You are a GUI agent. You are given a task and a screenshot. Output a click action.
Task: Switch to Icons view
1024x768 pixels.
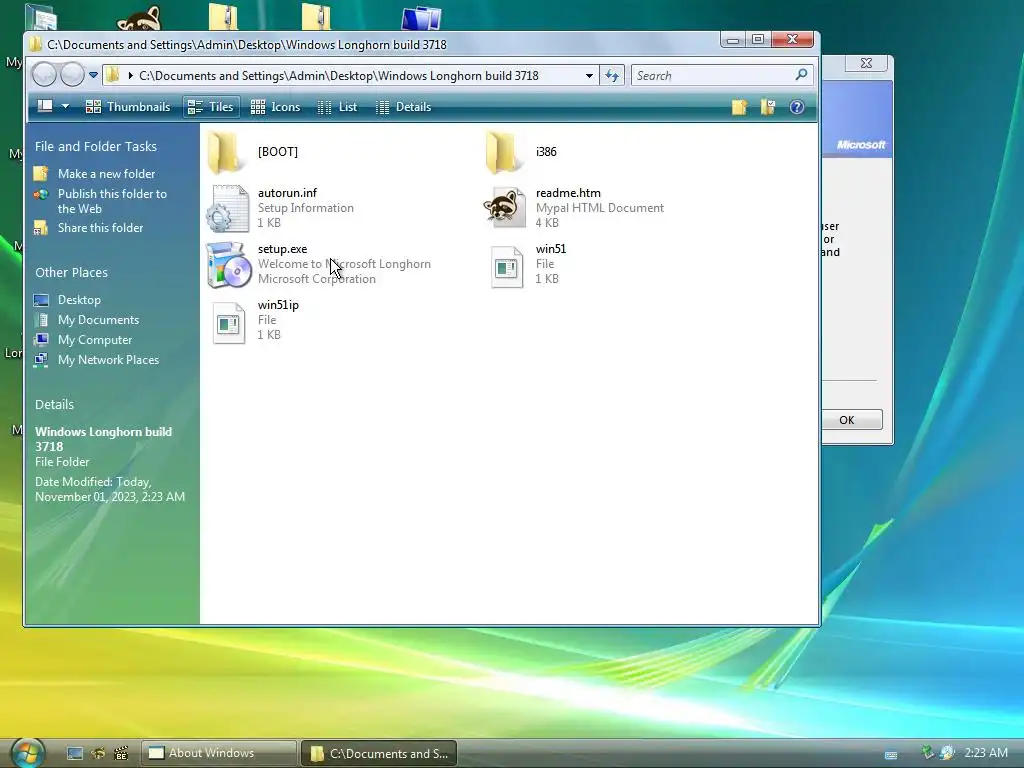pyautogui.click(x=276, y=106)
